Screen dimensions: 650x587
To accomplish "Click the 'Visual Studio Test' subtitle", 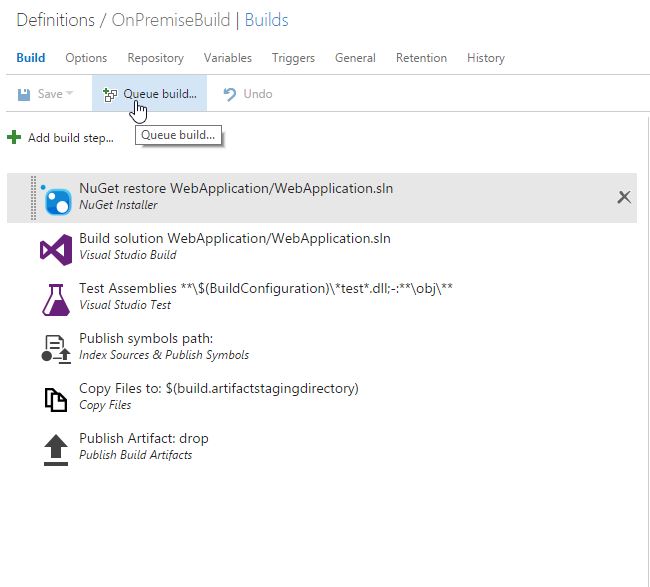I will [x=125, y=305].
